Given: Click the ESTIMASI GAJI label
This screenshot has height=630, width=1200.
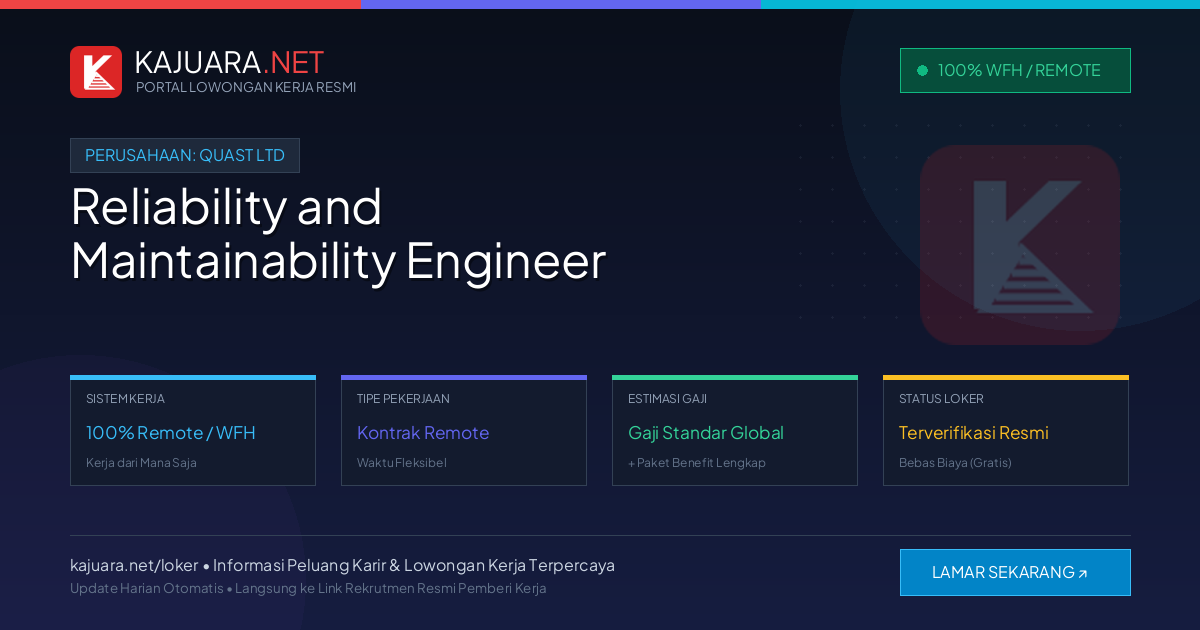Looking at the screenshot, I should (667, 399).
